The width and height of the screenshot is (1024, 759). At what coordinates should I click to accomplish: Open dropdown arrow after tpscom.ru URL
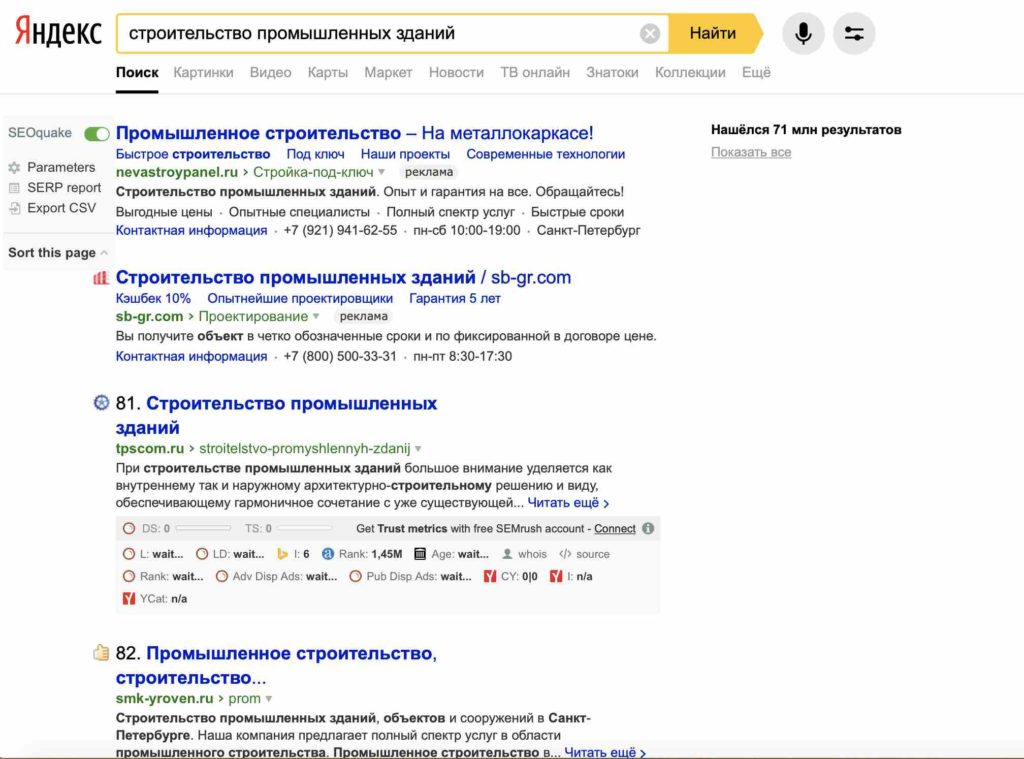[418, 449]
